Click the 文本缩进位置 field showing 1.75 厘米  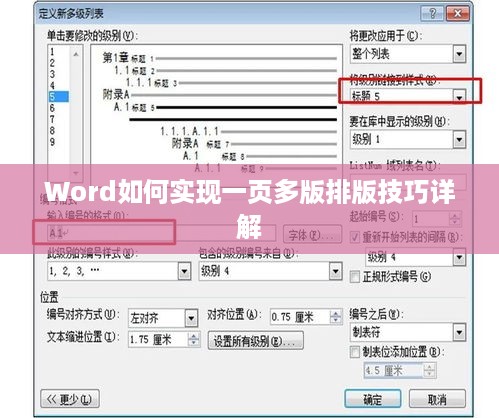pyautogui.click(x=158, y=340)
